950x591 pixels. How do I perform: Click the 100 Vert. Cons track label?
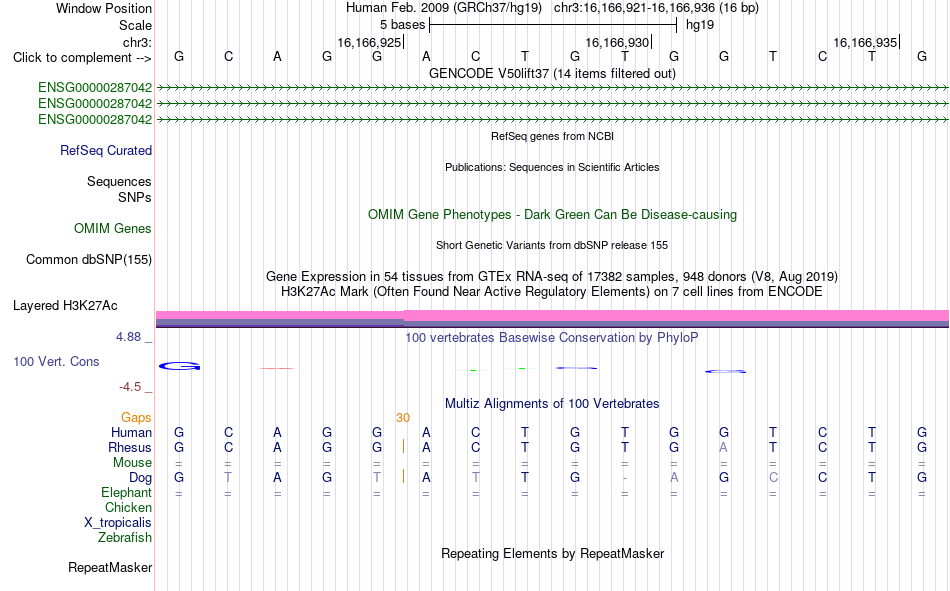(56, 362)
